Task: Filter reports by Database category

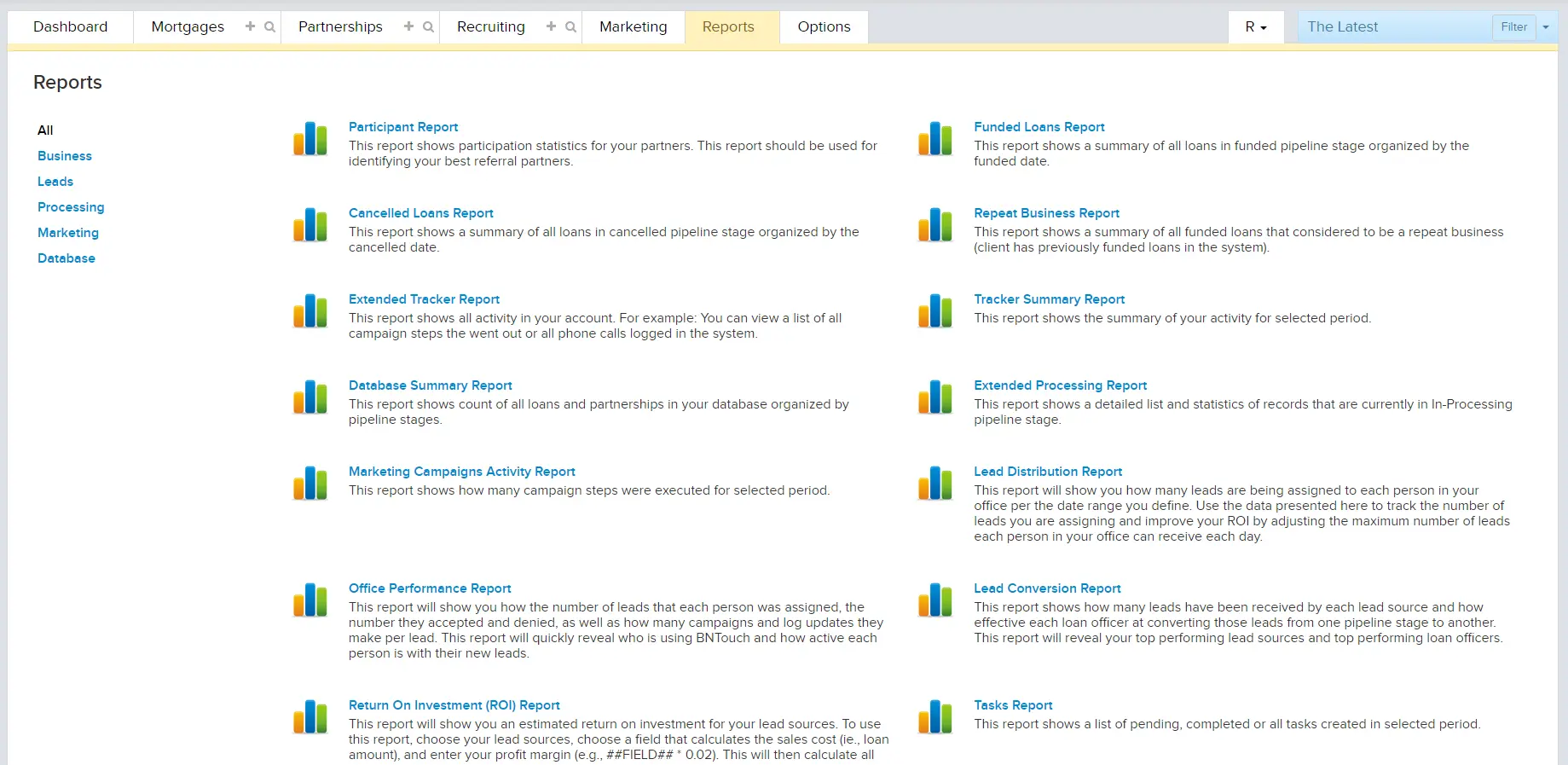Action: [67, 258]
